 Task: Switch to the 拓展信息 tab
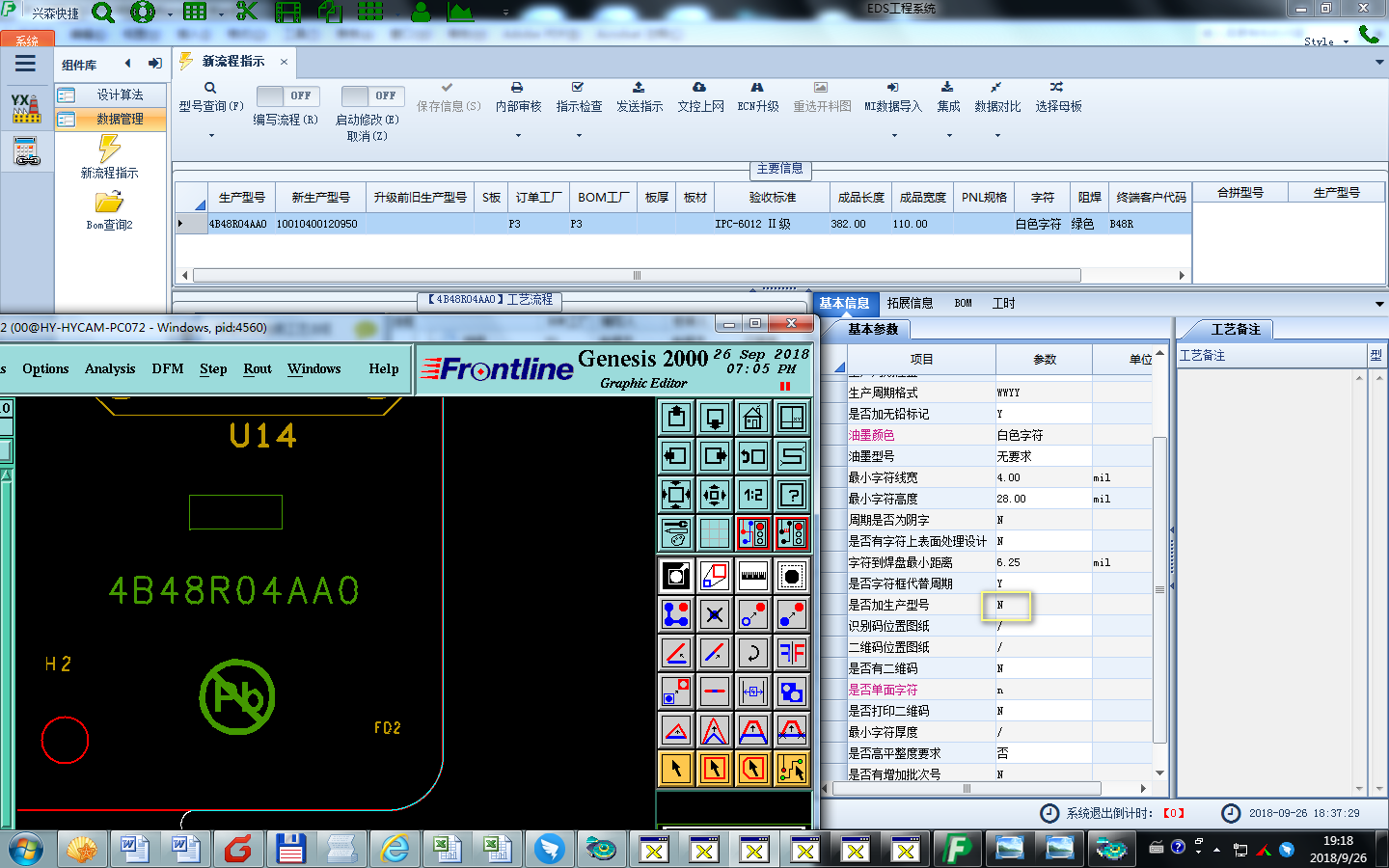[910, 303]
